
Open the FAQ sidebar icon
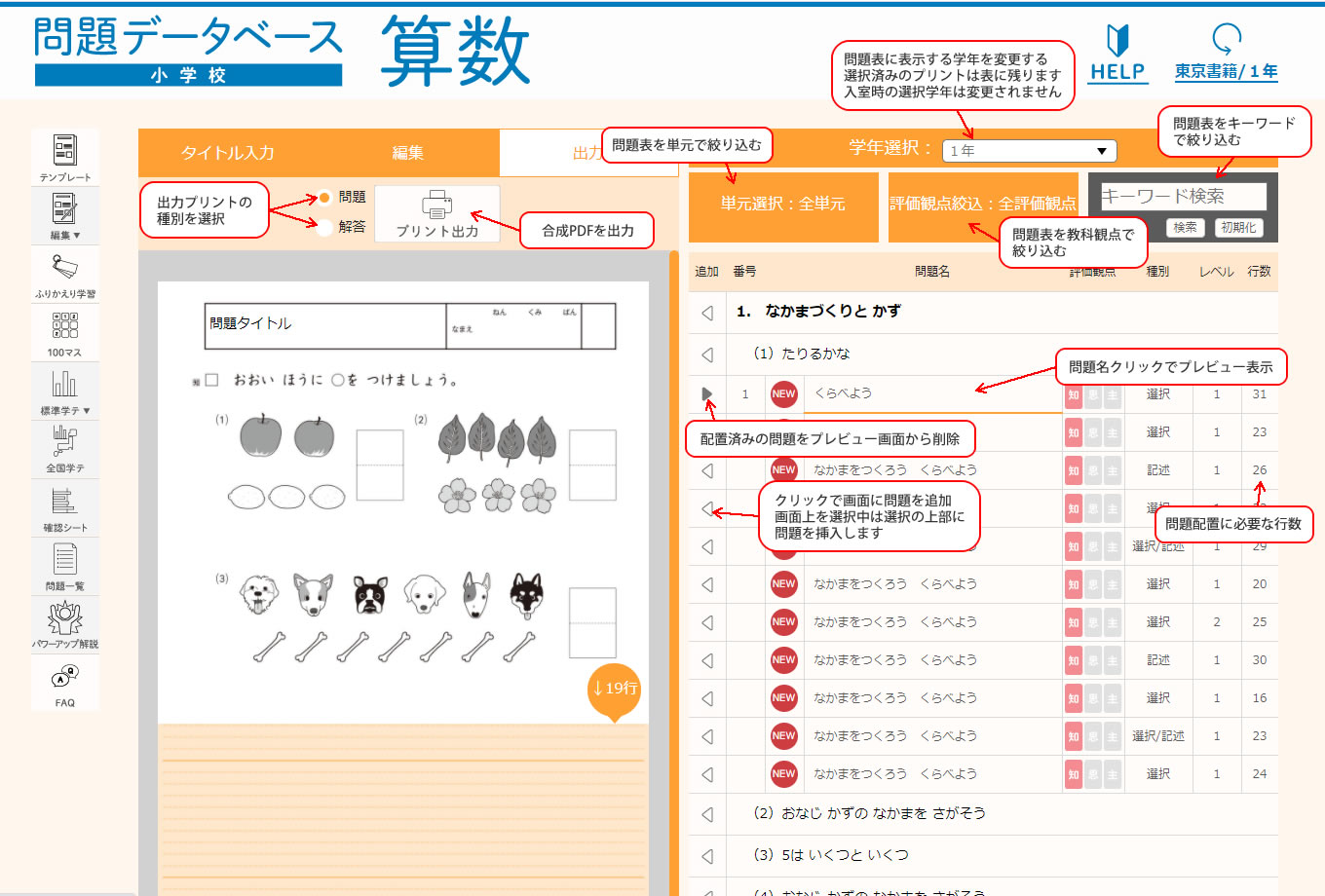(65, 683)
